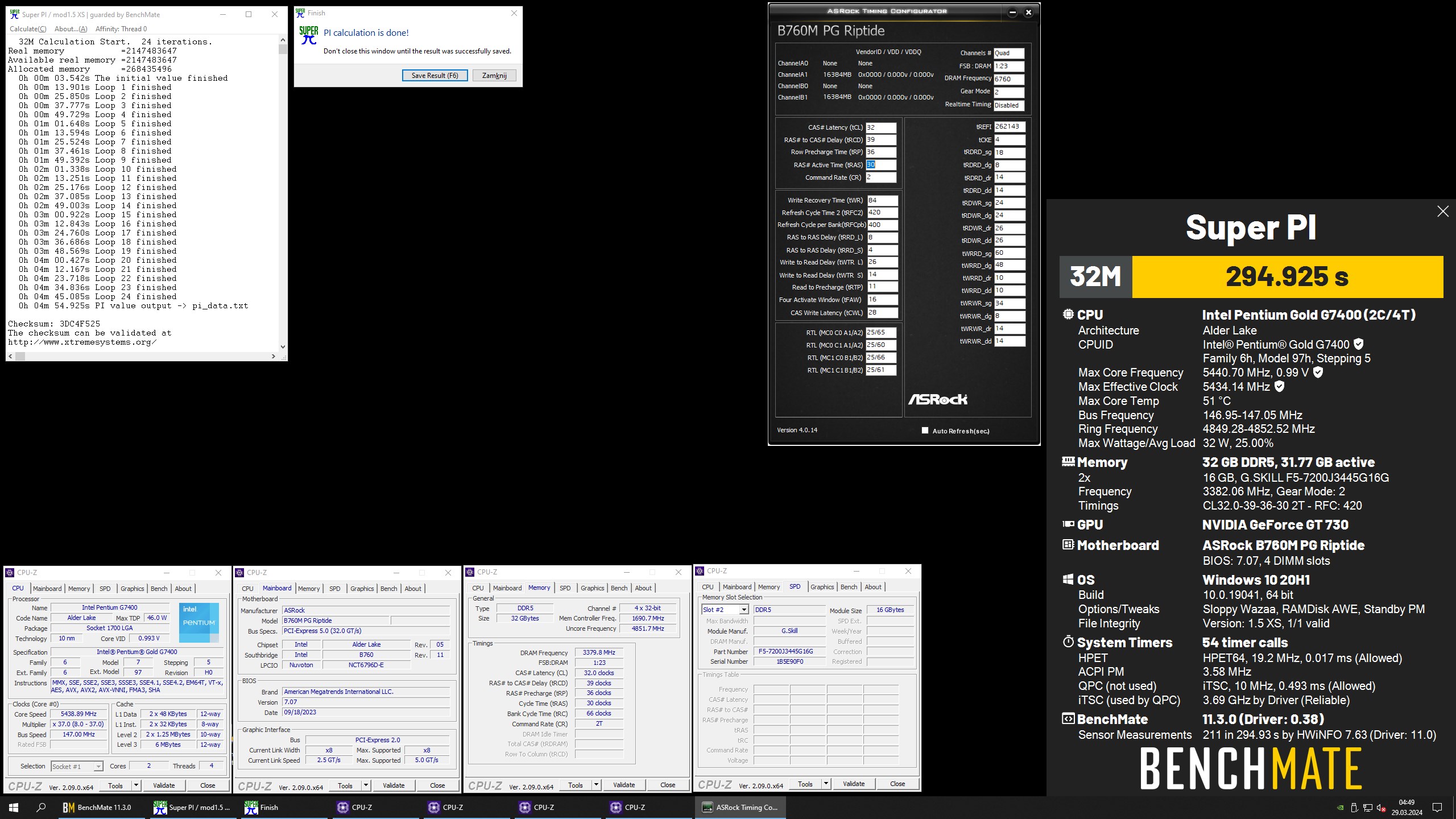Click the tRAS value field
Image resolution: width=1456 pixels, height=819 pixels.
[x=881, y=165]
